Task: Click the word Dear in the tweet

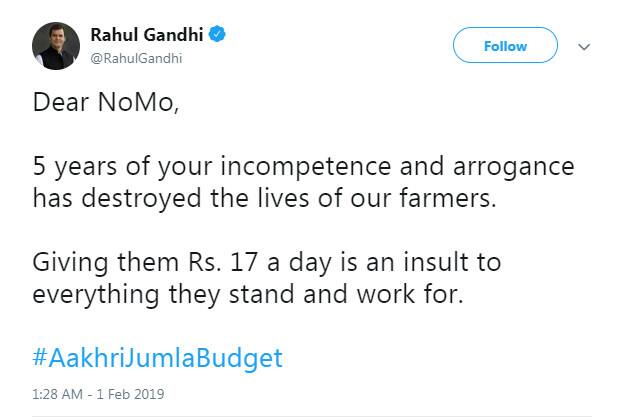Action: pyautogui.click(x=60, y=102)
